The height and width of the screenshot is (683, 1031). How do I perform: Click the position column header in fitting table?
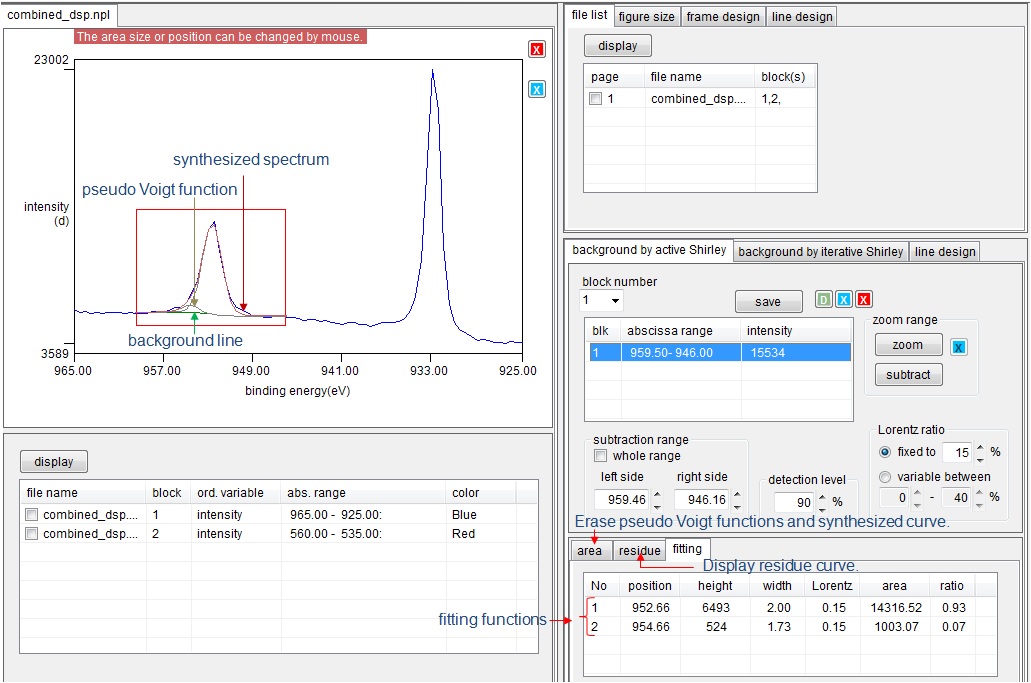click(649, 585)
